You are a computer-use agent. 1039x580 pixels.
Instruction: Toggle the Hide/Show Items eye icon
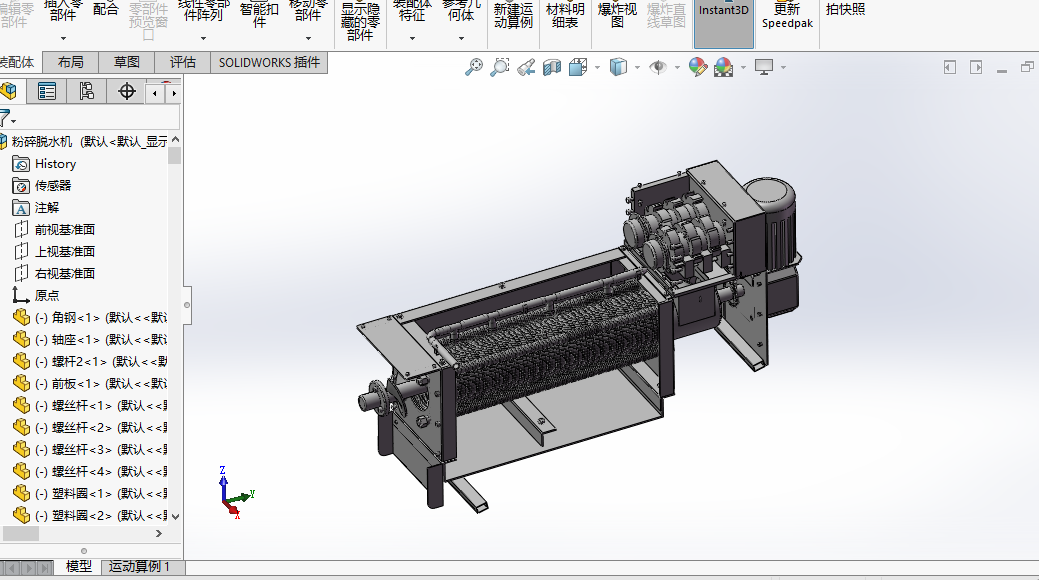pos(657,67)
